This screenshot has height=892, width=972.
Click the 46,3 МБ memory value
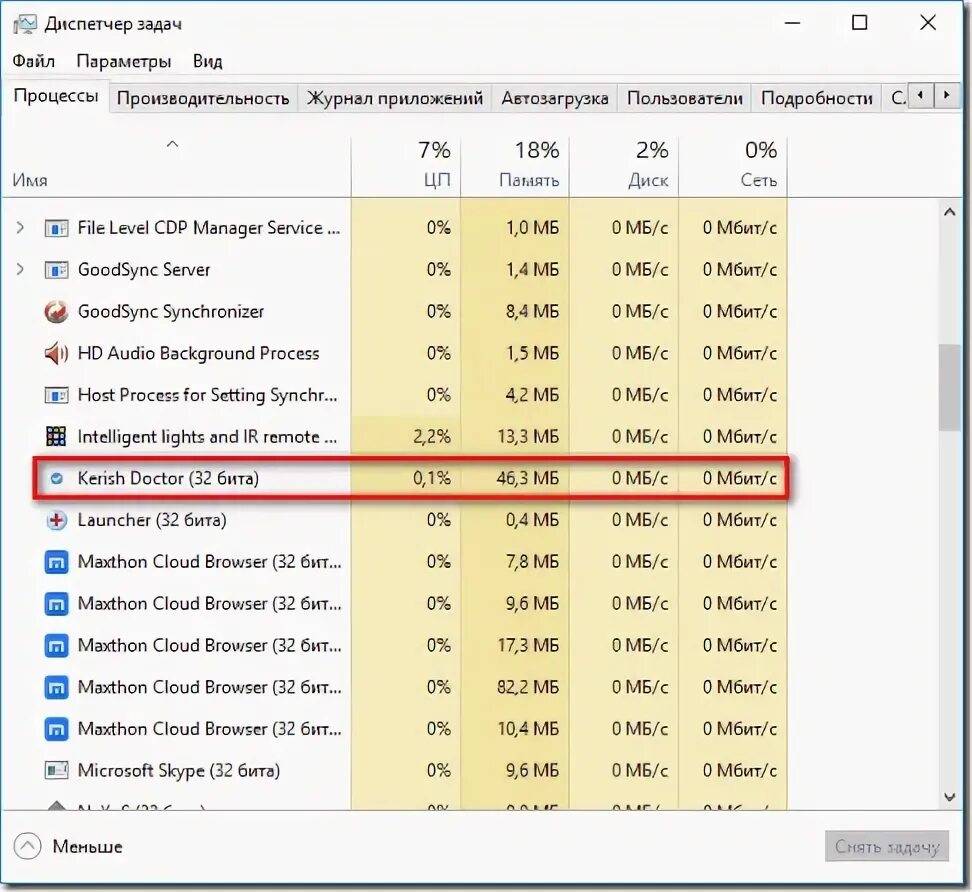click(x=528, y=478)
